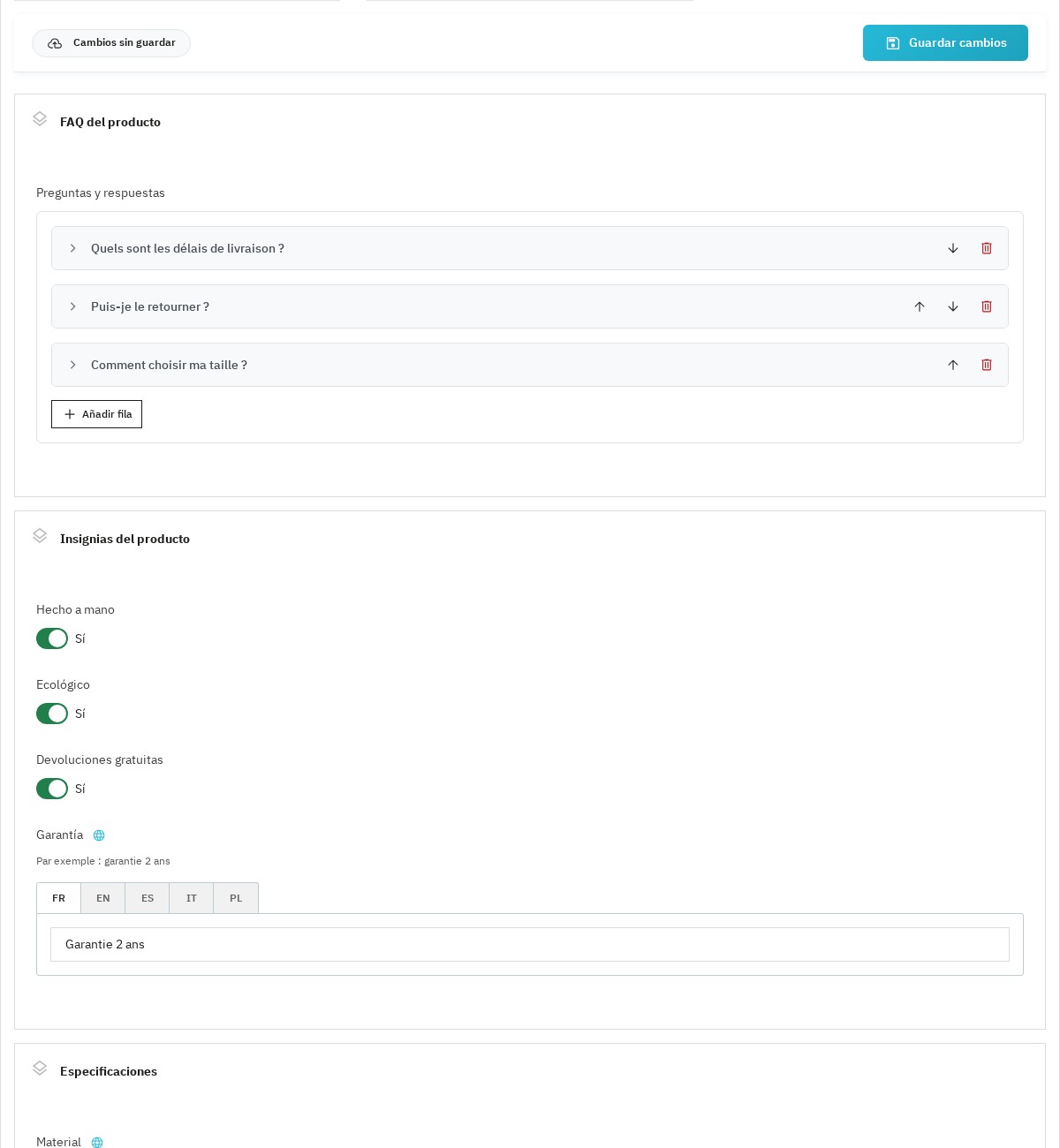Expand 'Quels sont les délais de livraison ?' row

73,248
